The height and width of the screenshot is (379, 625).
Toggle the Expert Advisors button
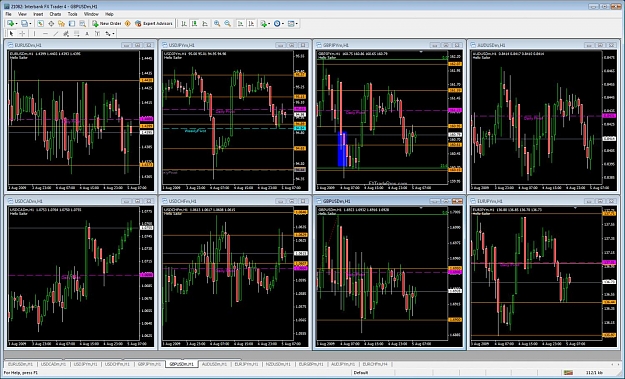153,24
